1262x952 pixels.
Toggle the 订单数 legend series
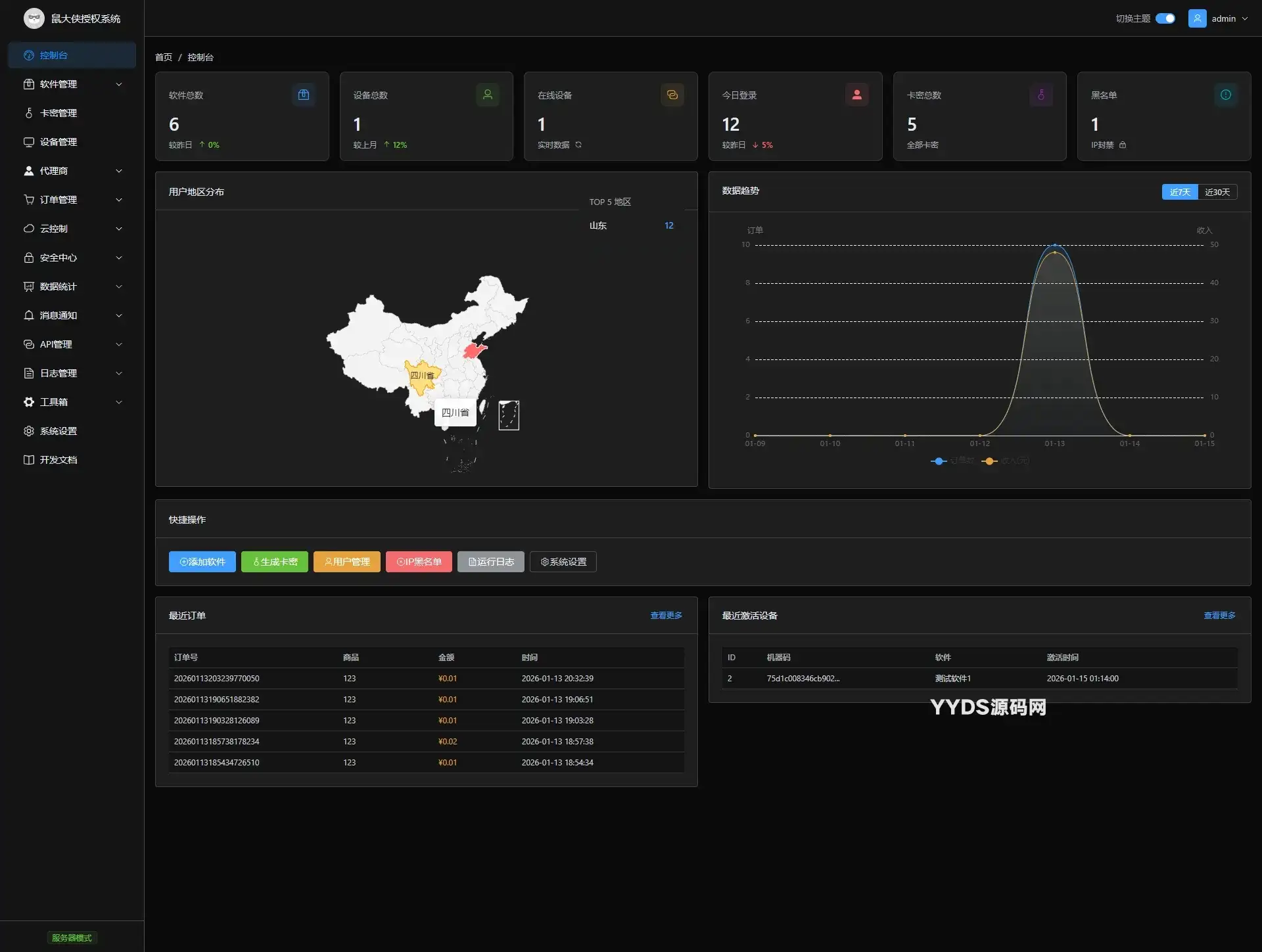point(952,461)
